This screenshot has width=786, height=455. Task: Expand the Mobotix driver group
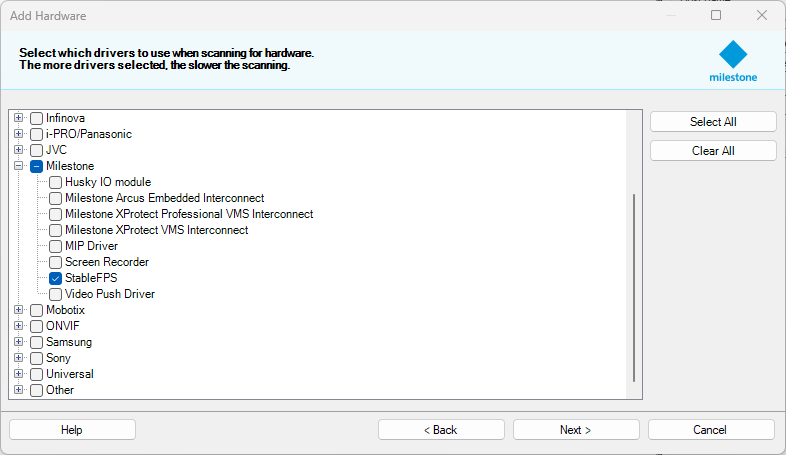(18, 310)
